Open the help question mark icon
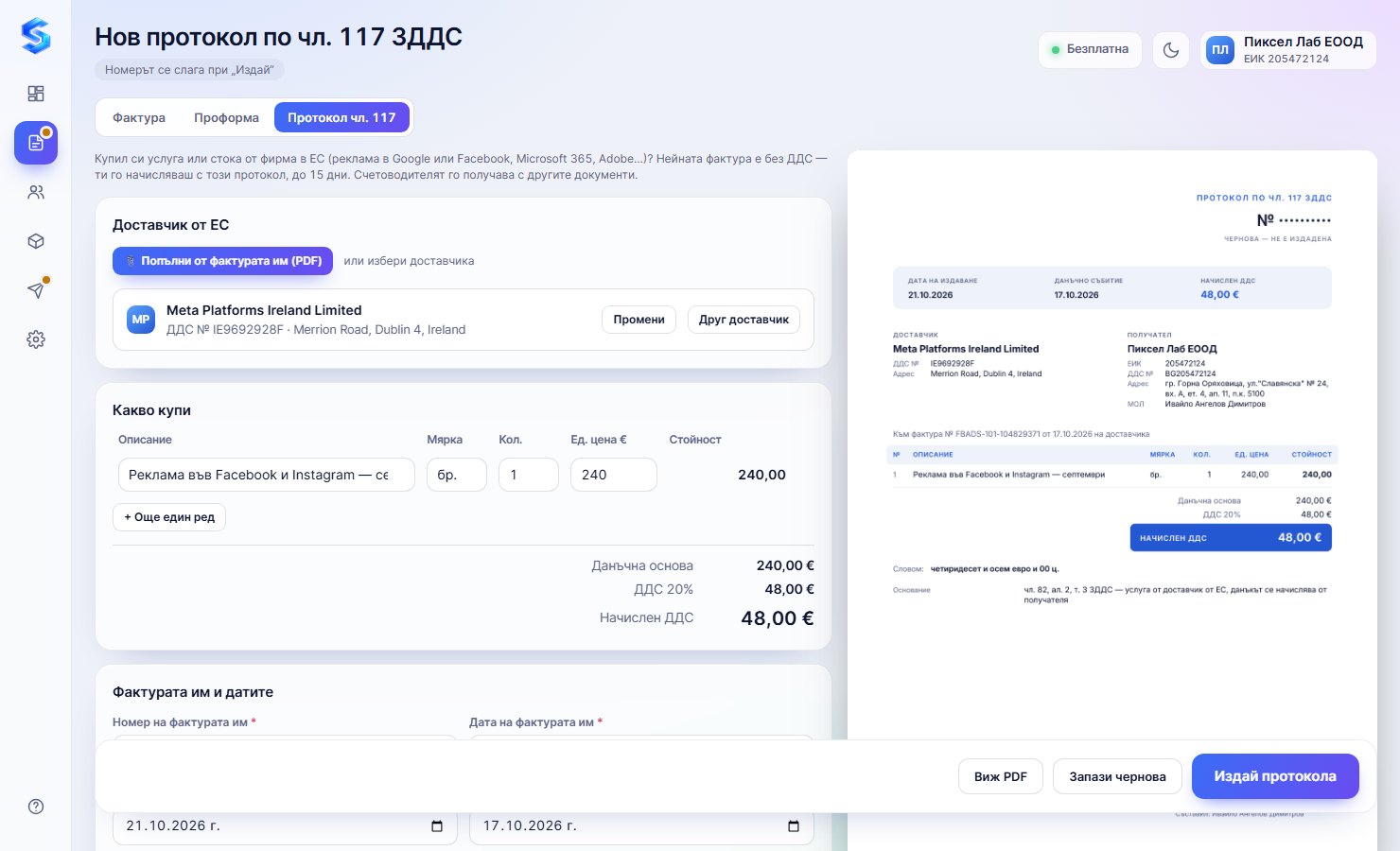The image size is (1400, 851). coord(36,807)
